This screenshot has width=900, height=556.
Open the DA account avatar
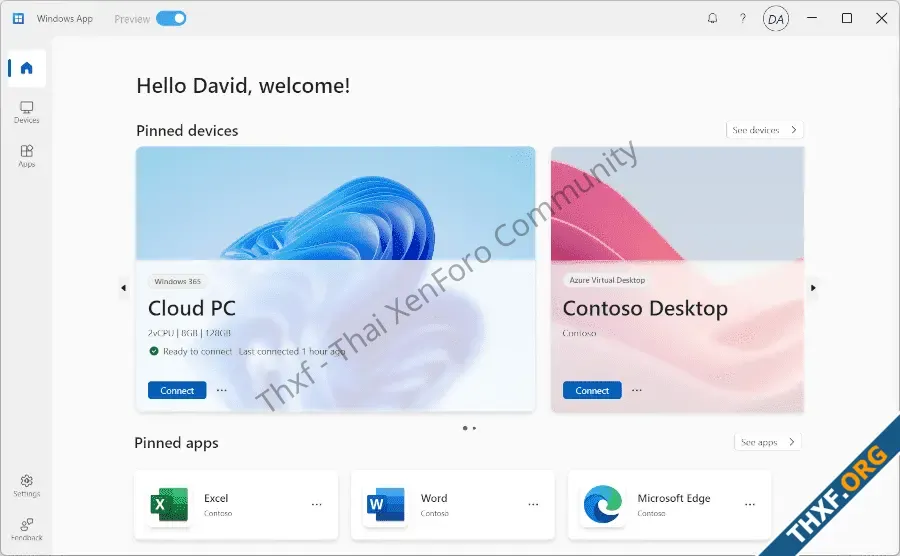point(775,19)
